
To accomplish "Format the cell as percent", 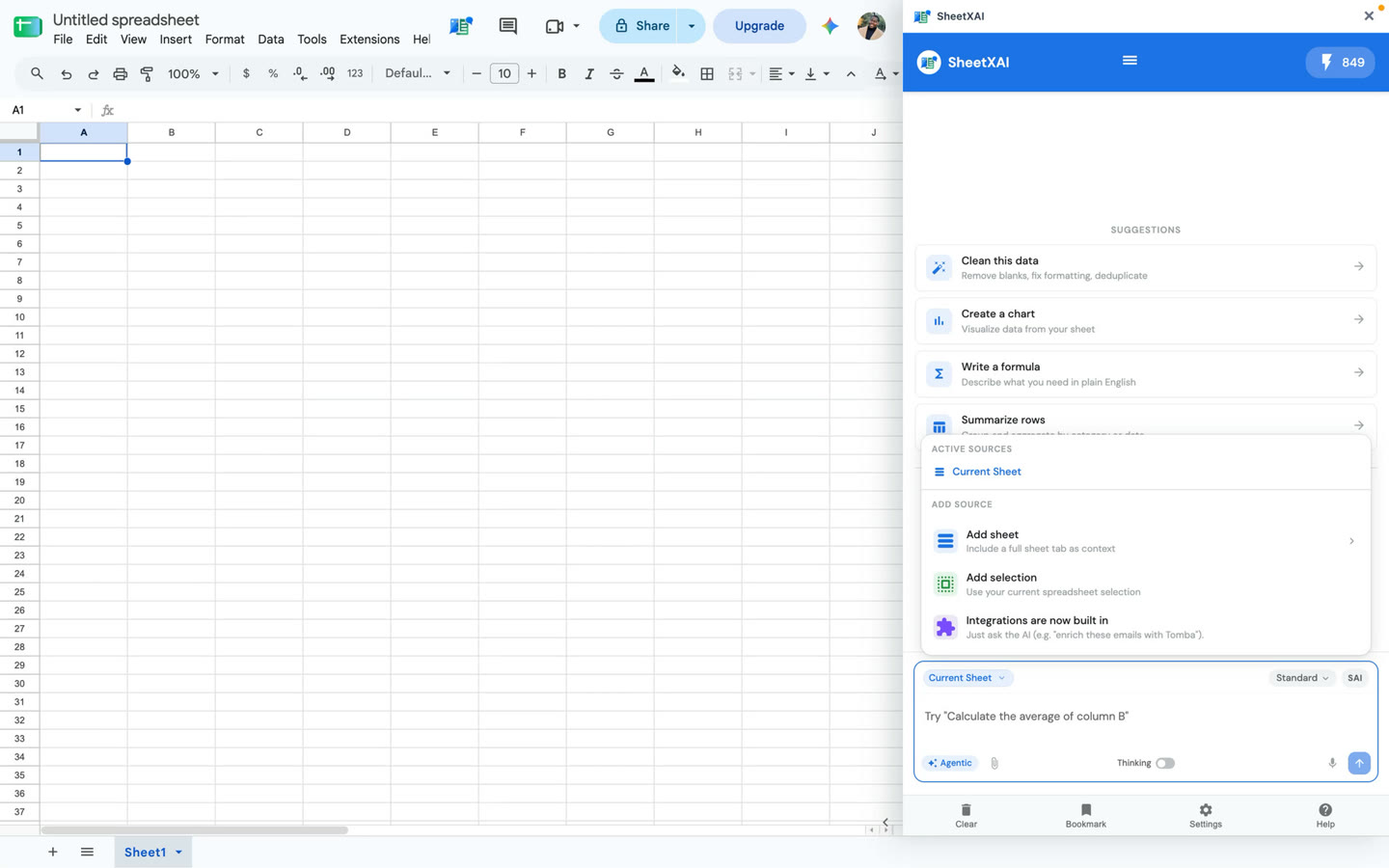I will click(273, 73).
